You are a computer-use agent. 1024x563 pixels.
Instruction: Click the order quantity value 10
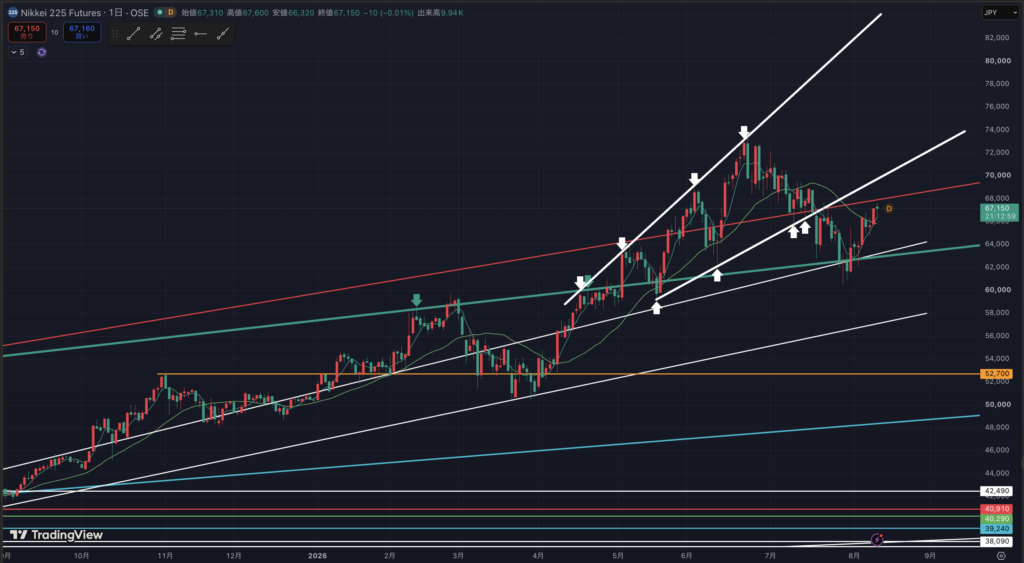tap(55, 32)
